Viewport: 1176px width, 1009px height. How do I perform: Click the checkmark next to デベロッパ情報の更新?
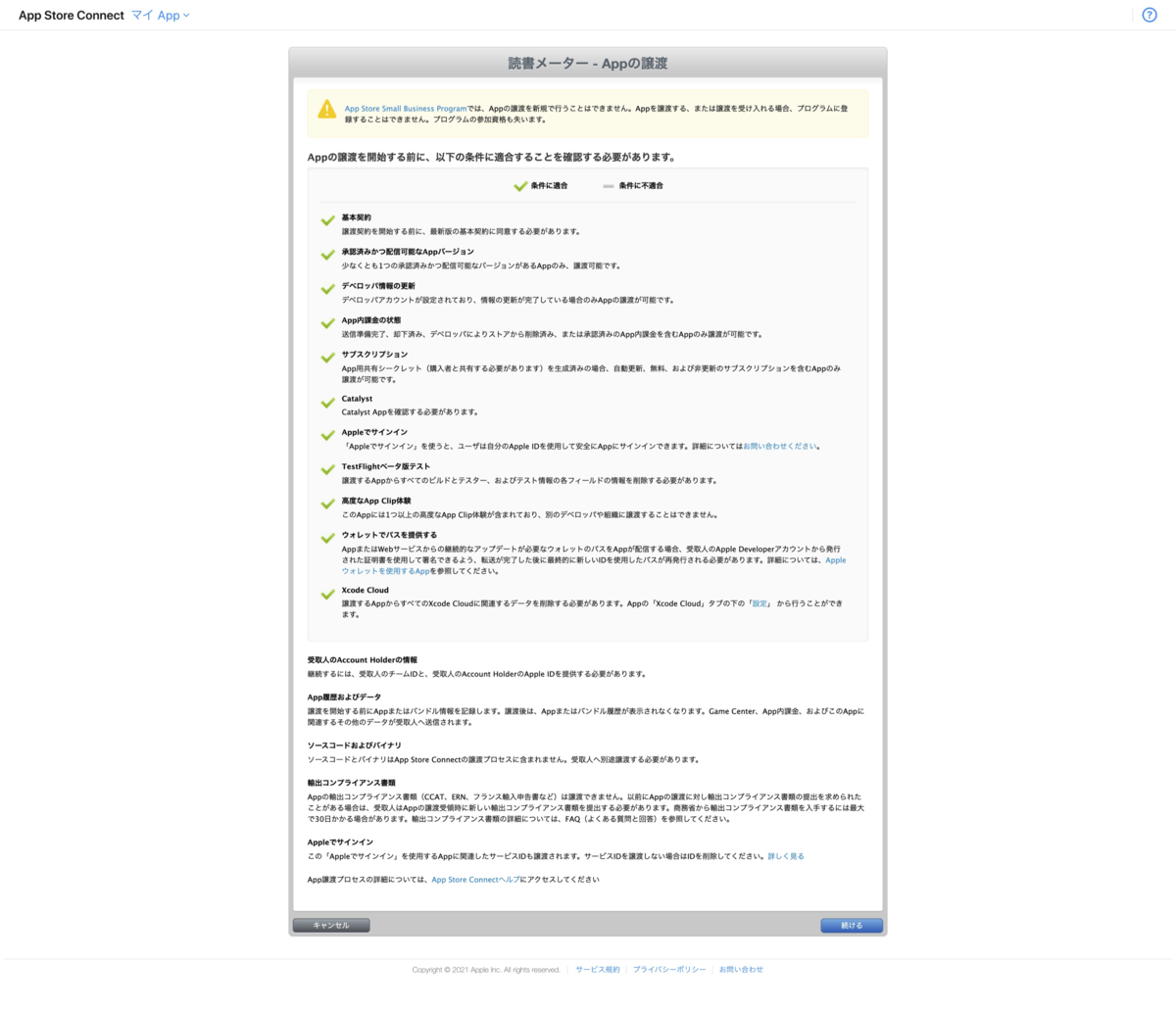tap(327, 290)
